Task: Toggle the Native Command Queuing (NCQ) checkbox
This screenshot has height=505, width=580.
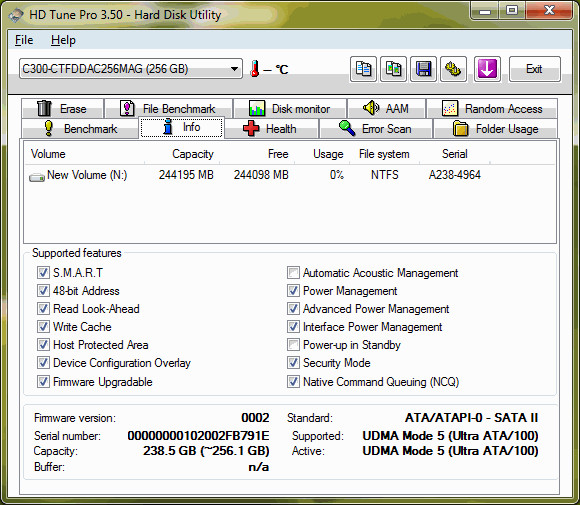Action: tap(293, 381)
